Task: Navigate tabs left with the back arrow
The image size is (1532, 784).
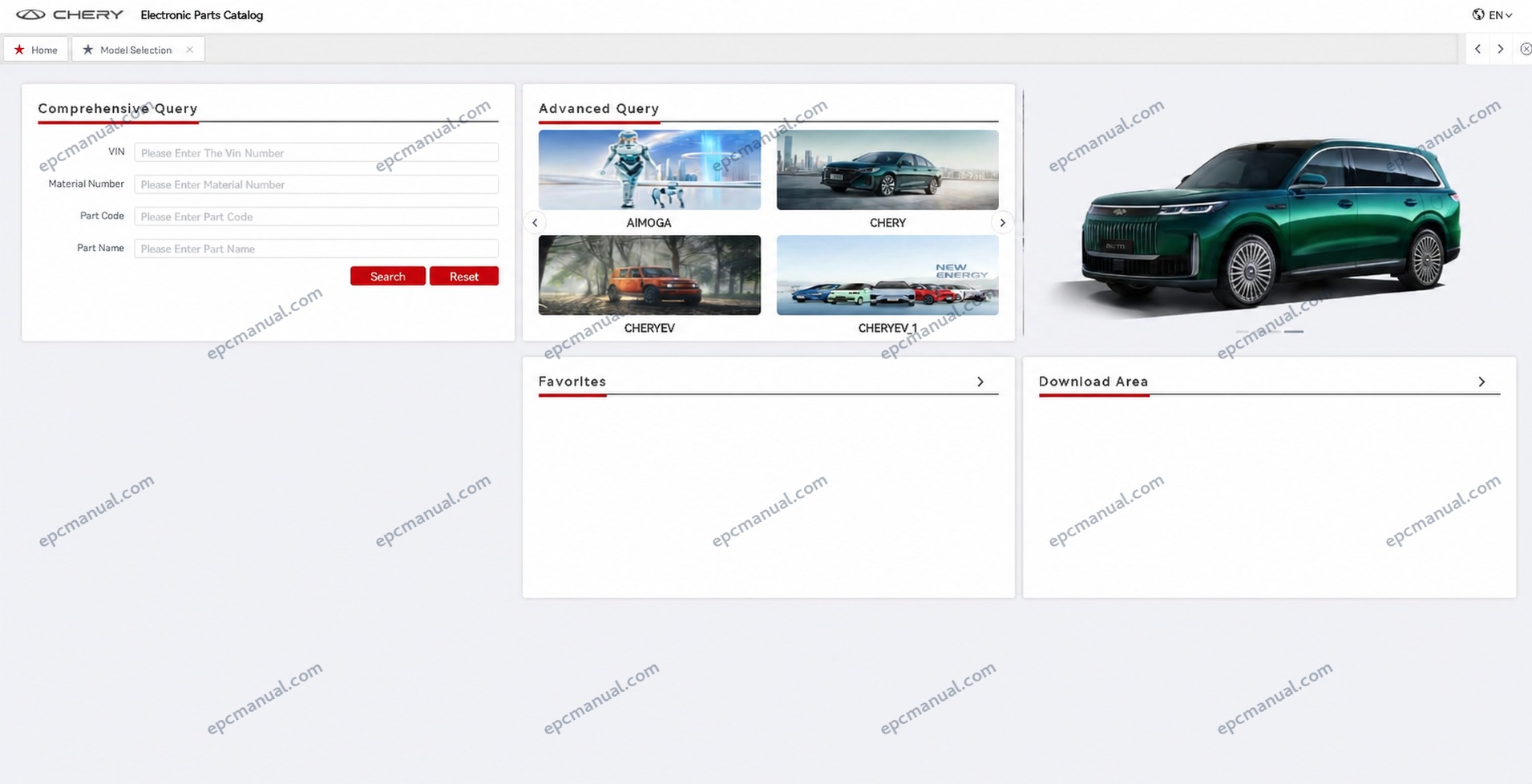Action: tap(1477, 49)
